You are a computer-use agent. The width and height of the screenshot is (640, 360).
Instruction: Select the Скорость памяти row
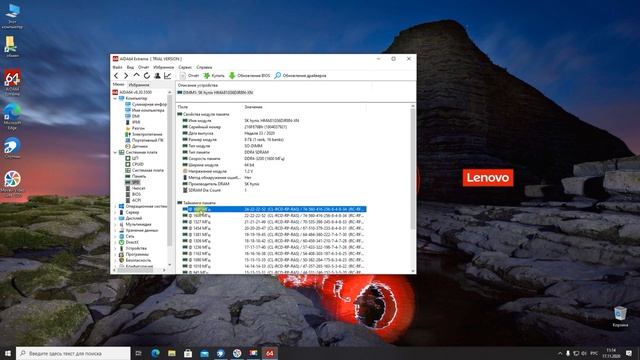point(271,158)
